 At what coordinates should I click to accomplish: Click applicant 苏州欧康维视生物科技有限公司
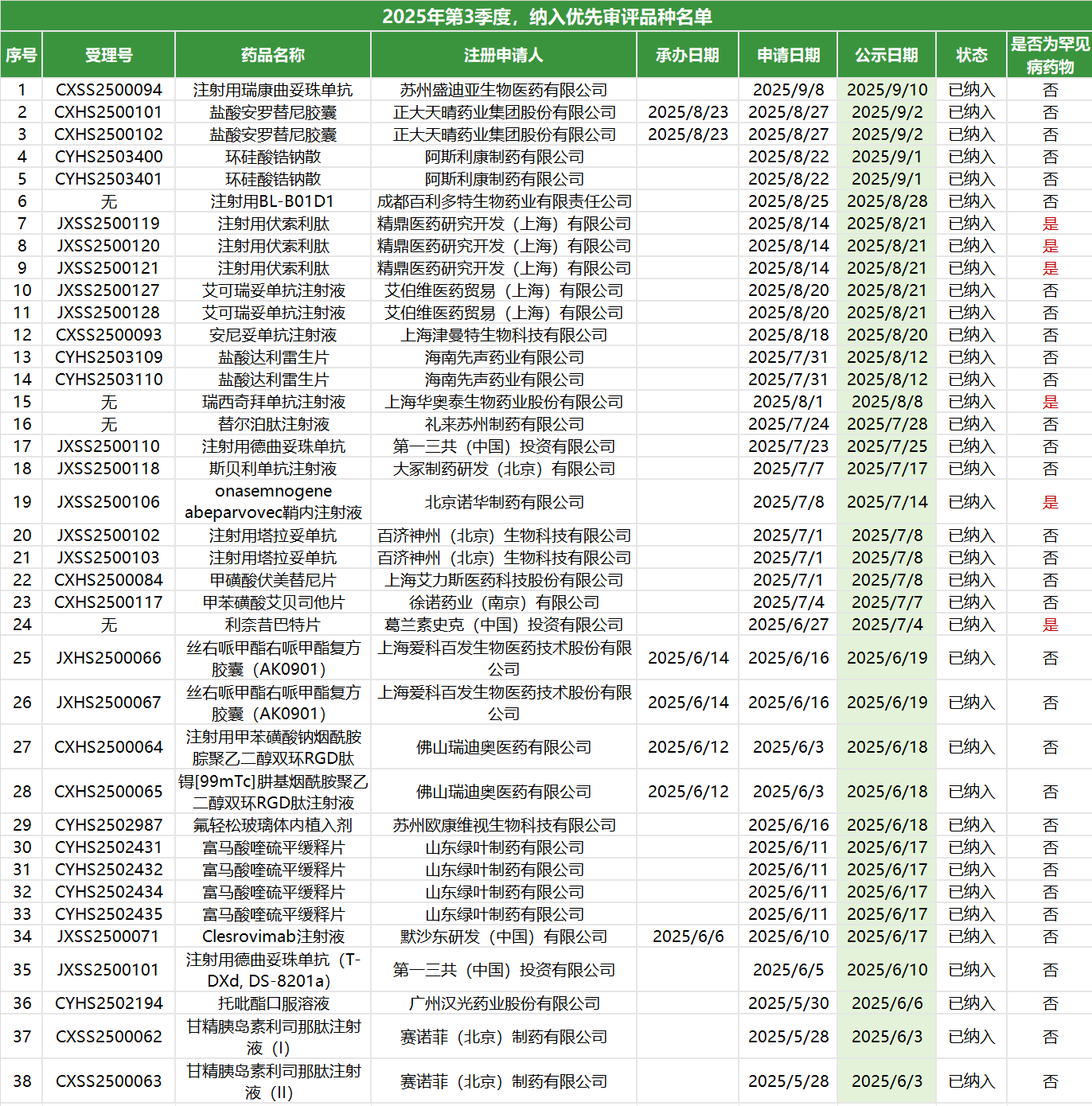[503, 825]
